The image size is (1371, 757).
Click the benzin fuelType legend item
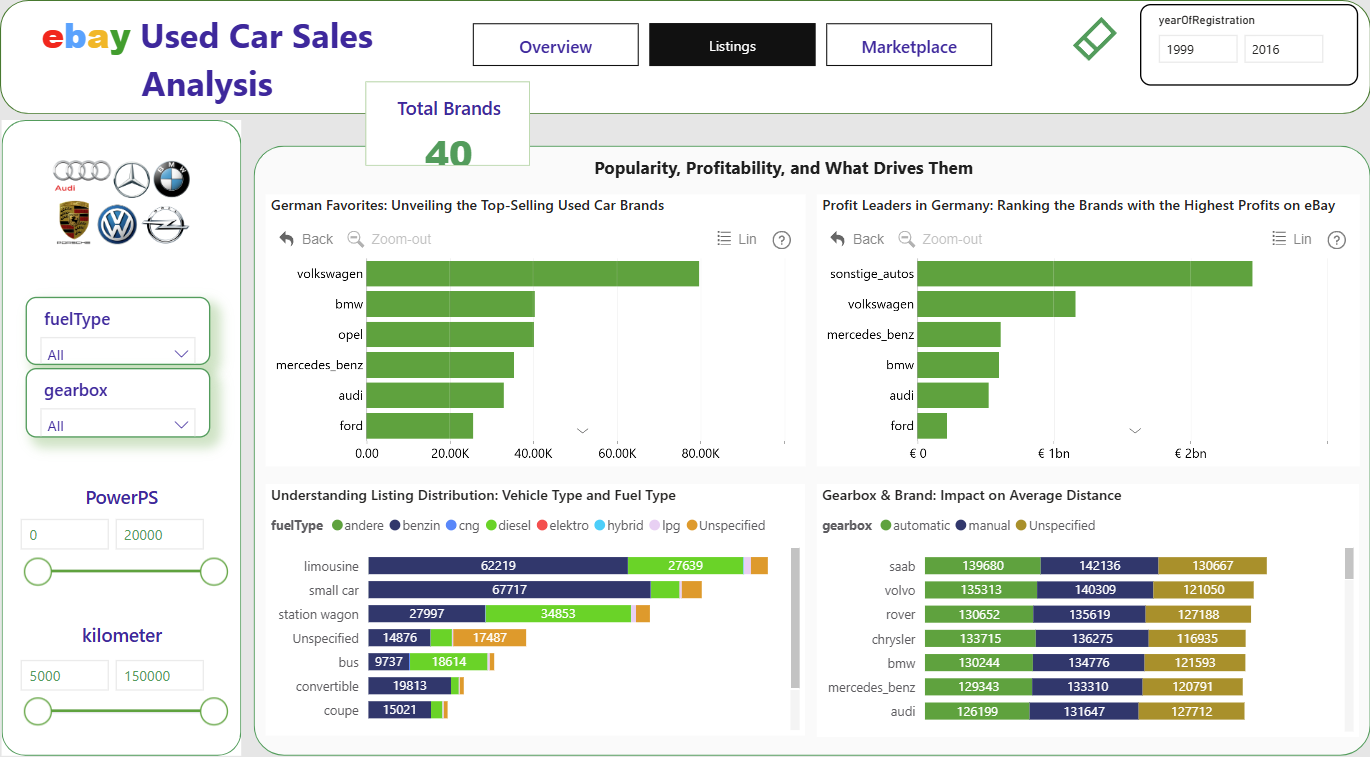415,525
